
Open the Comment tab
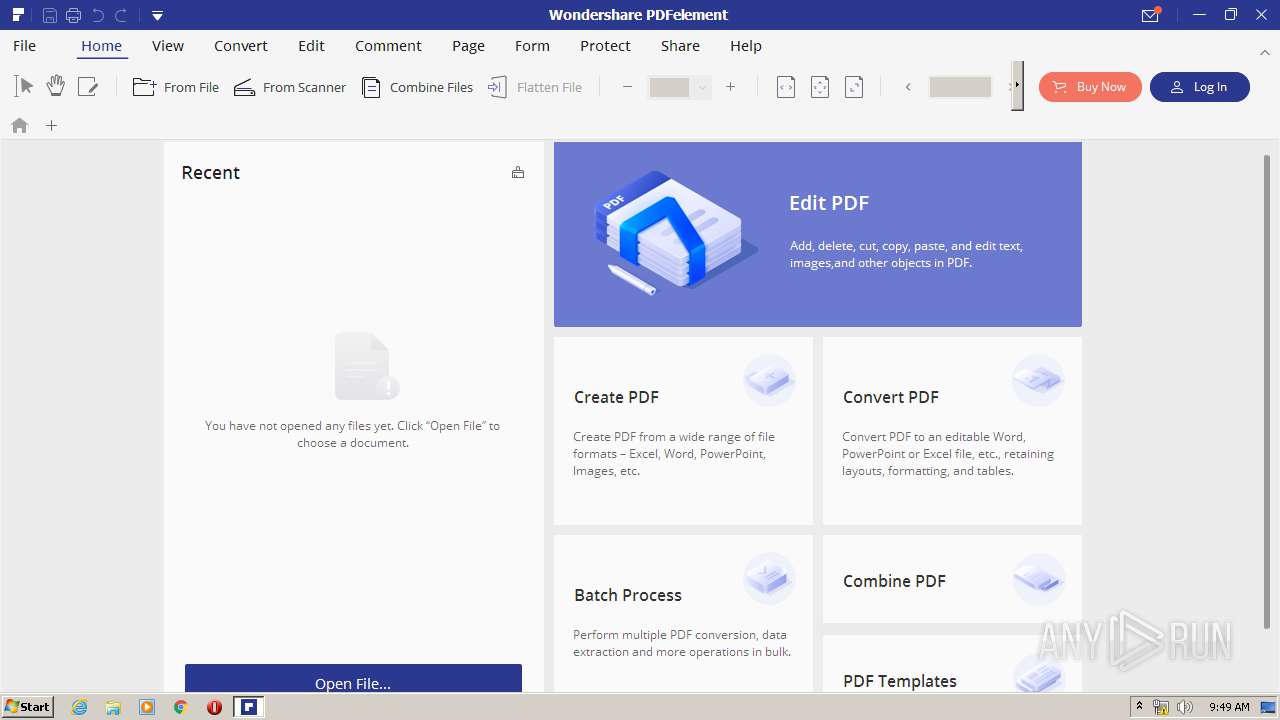coord(388,45)
